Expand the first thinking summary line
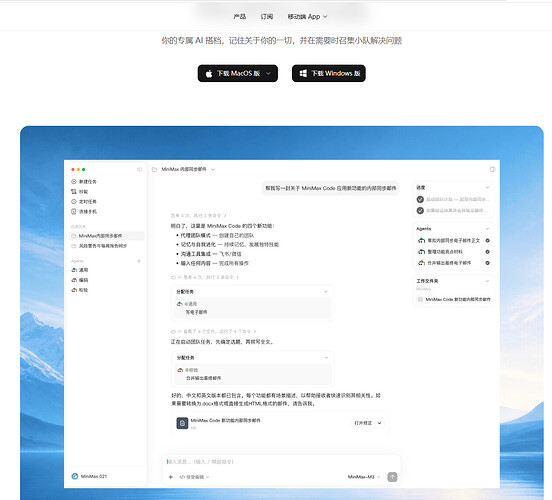This screenshot has width=552, height=500. click(199, 215)
